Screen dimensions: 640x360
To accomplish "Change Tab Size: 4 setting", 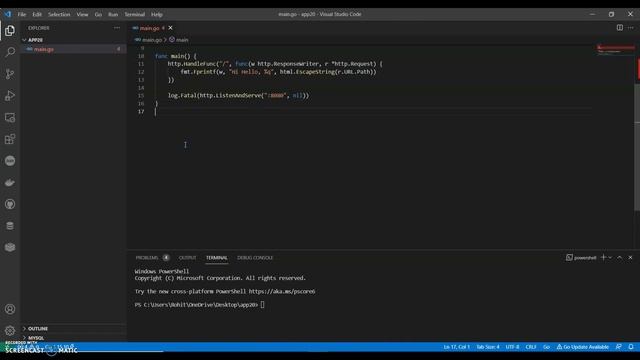I will click(x=488, y=347).
